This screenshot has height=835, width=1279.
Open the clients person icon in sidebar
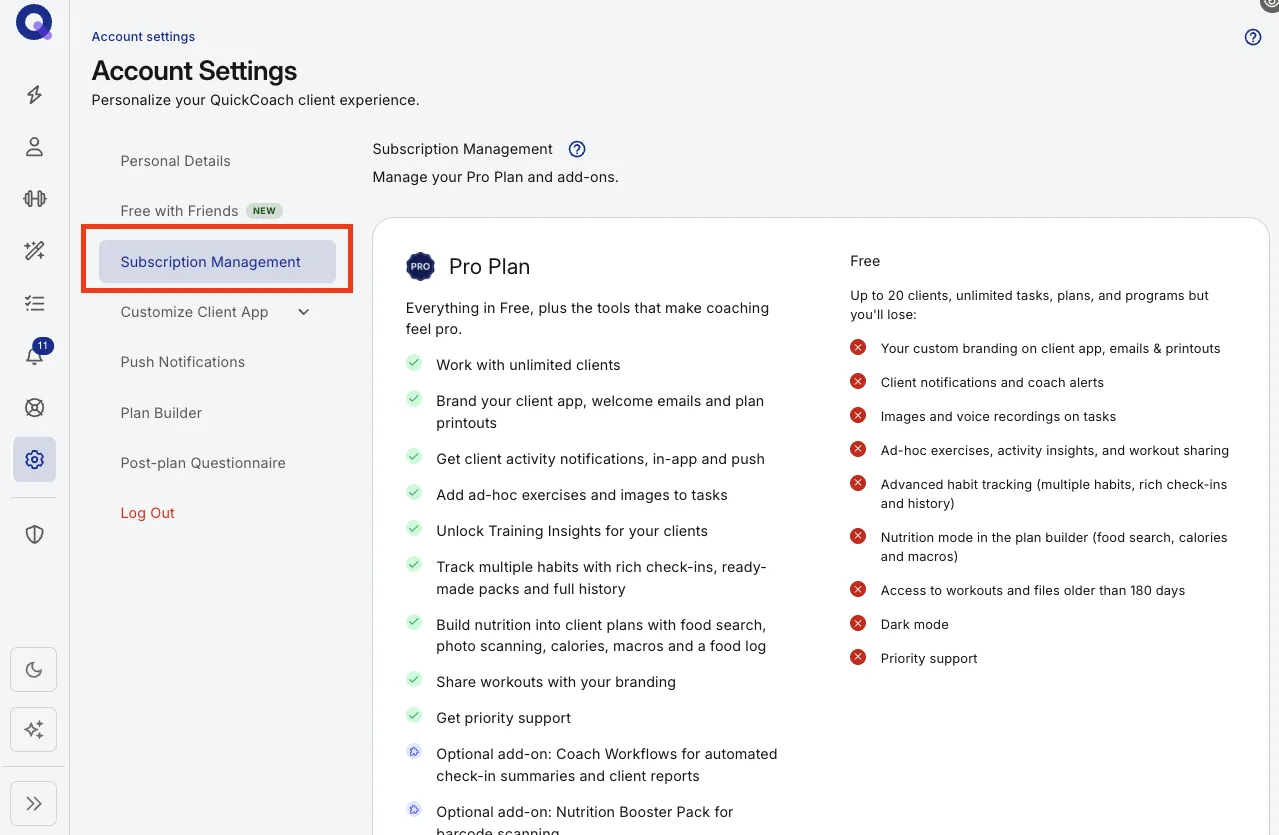point(35,147)
